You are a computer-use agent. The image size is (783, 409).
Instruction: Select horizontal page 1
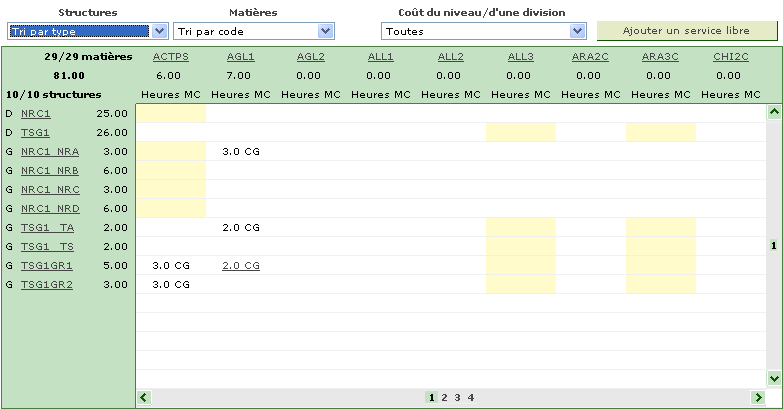pyautogui.click(x=431, y=398)
